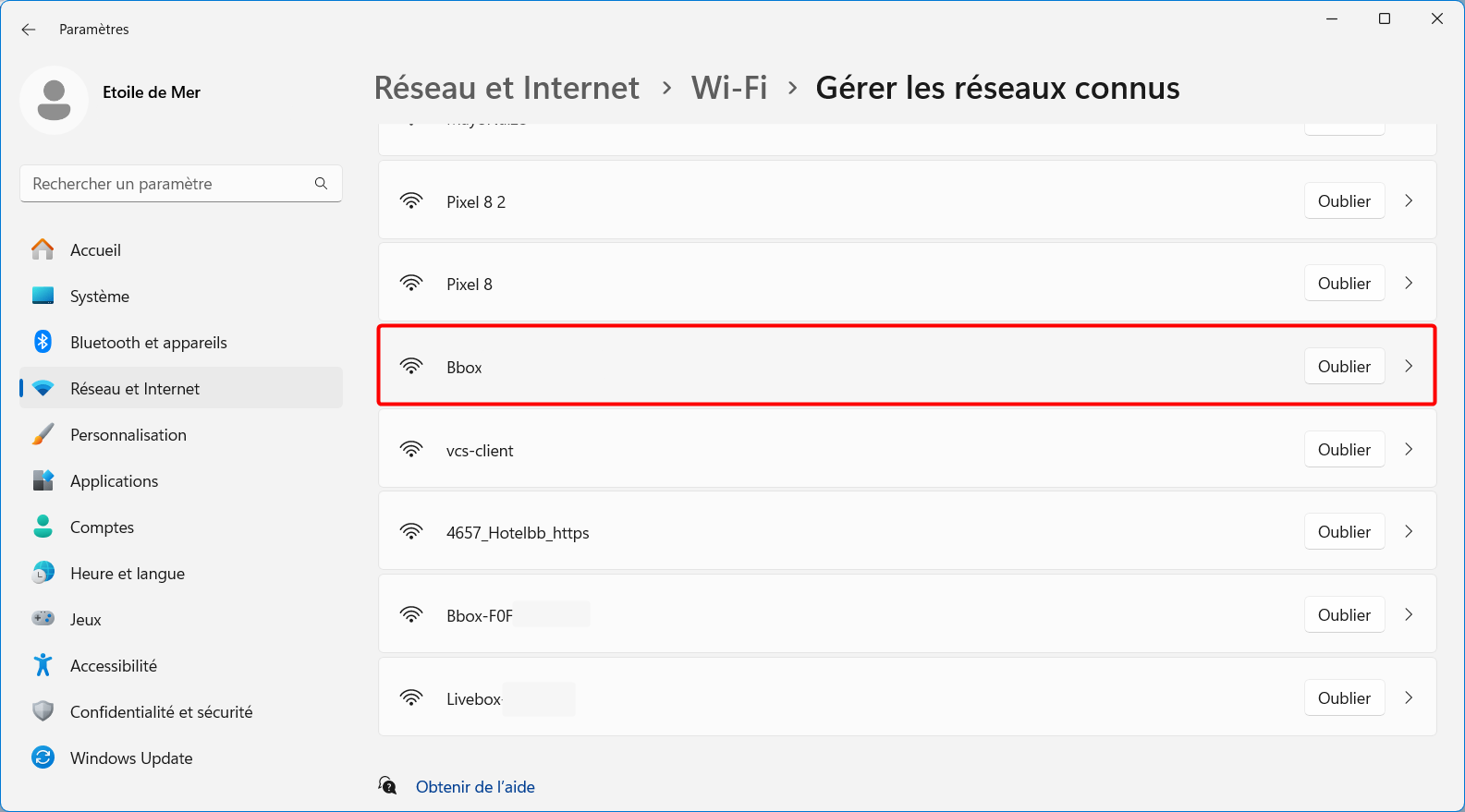Select the vcs-client network name
The width and height of the screenshot is (1465, 812).
(480, 451)
